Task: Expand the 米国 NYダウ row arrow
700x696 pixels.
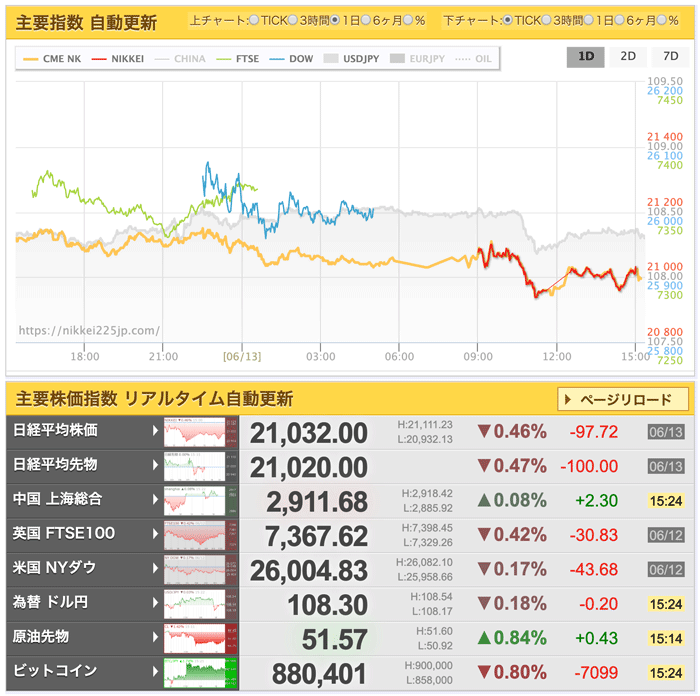Action: click(156, 568)
